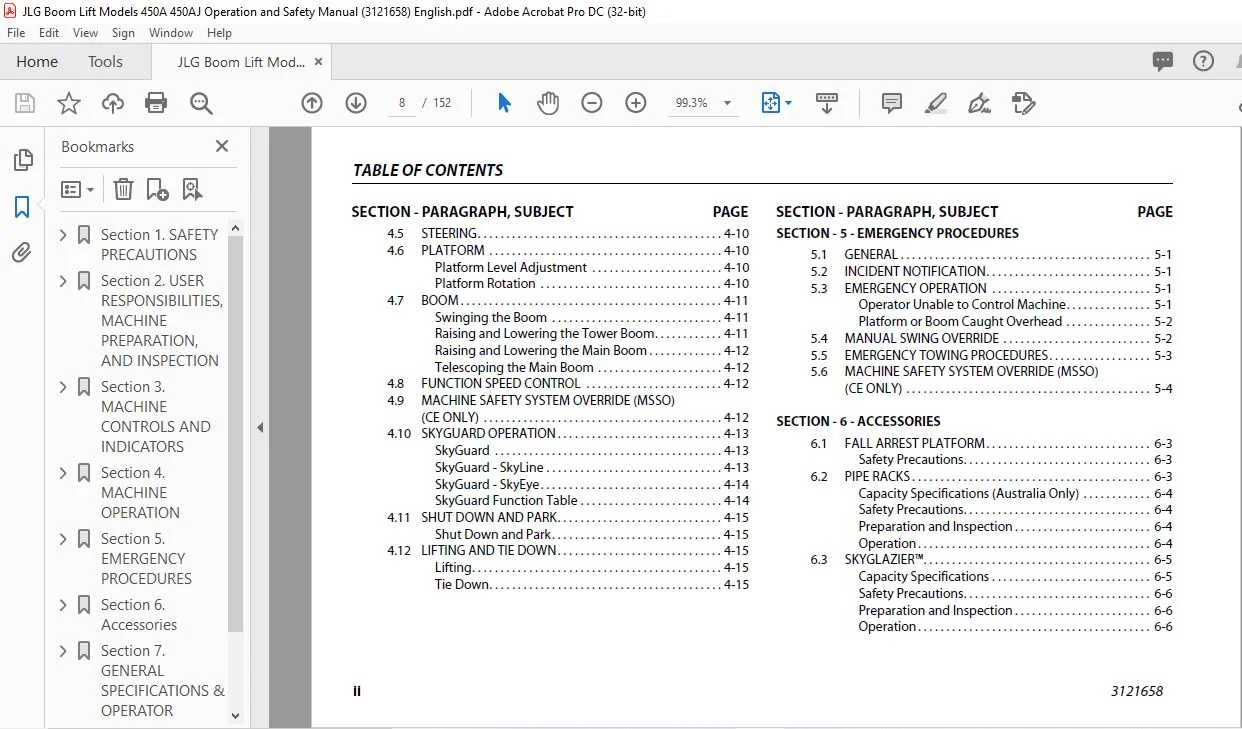
Task: Open Section 3. MACHINE CONTROLS AND INDICATORS bookmark
Action: (x=156, y=417)
